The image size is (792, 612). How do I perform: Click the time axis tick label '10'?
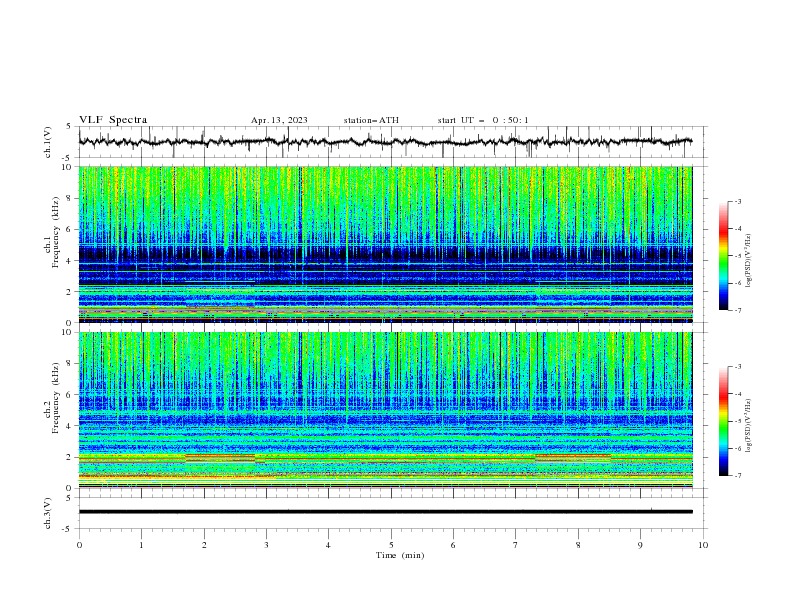tap(703, 545)
